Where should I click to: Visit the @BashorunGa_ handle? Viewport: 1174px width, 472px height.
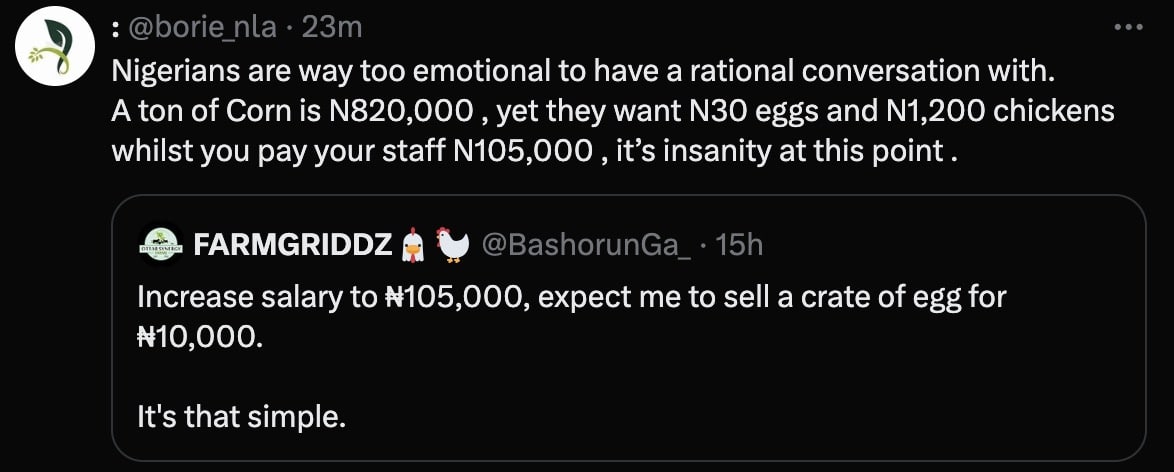(586, 244)
